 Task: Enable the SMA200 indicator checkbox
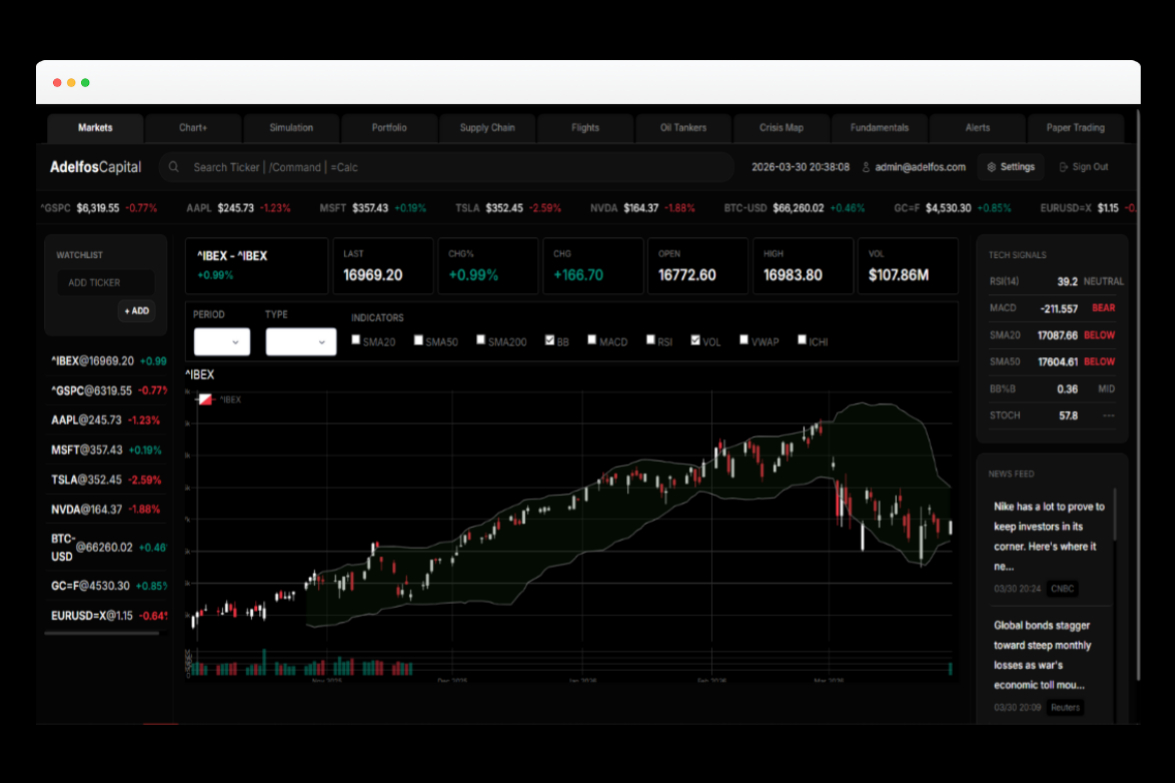pyautogui.click(x=481, y=340)
